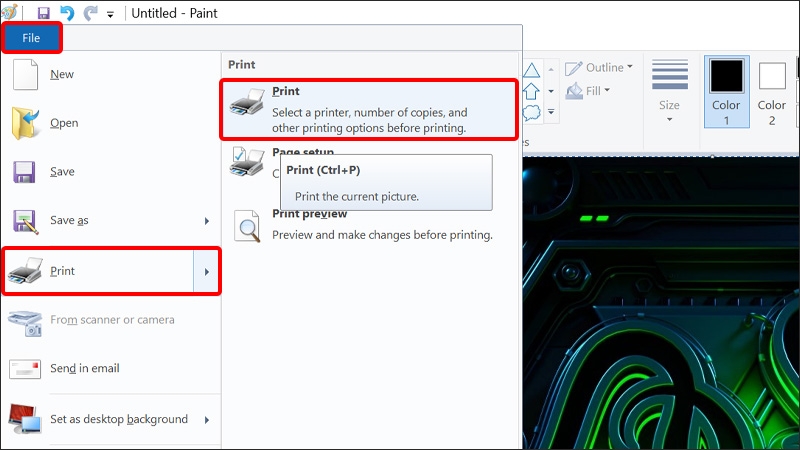Viewport: 800px width, 450px height.
Task: Expand the Print submenu arrow
Action: 207,271
